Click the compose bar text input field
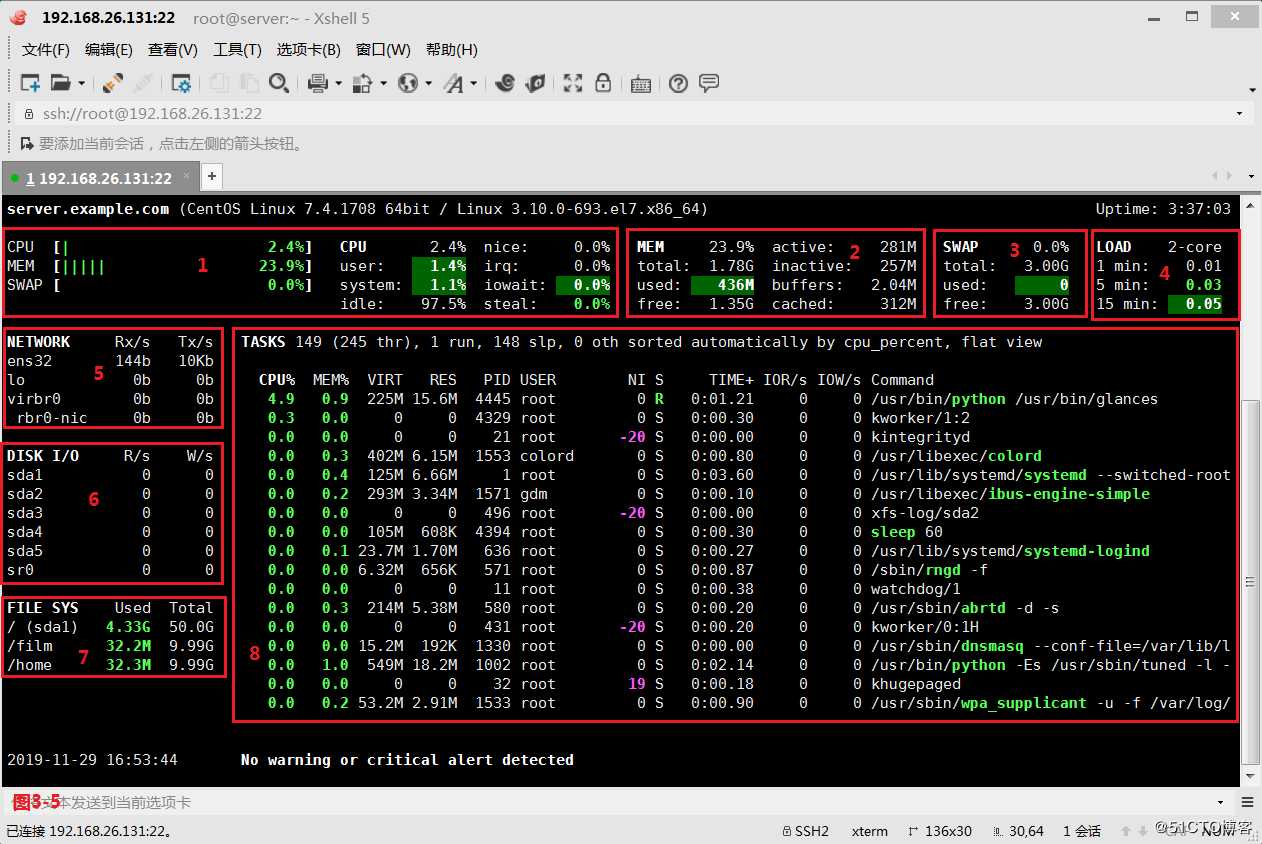The image size is (1262, 844). click(x=610, y=802)
